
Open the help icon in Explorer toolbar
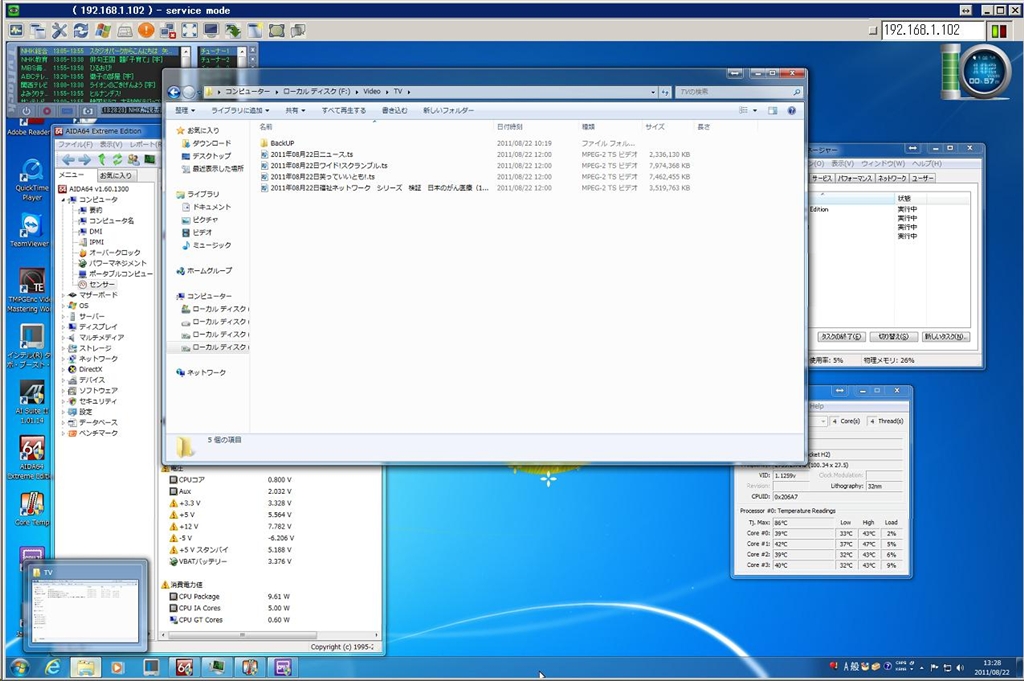click(791, 110)
